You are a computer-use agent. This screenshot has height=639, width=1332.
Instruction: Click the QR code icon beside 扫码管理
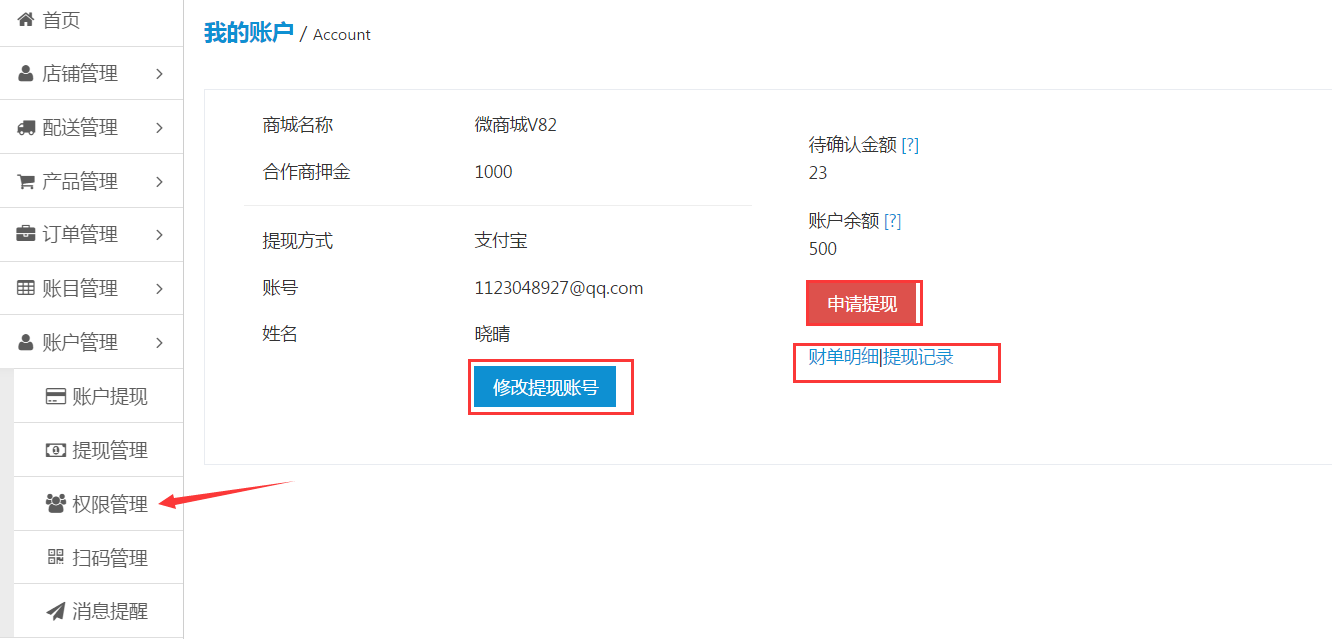(56, 557)
